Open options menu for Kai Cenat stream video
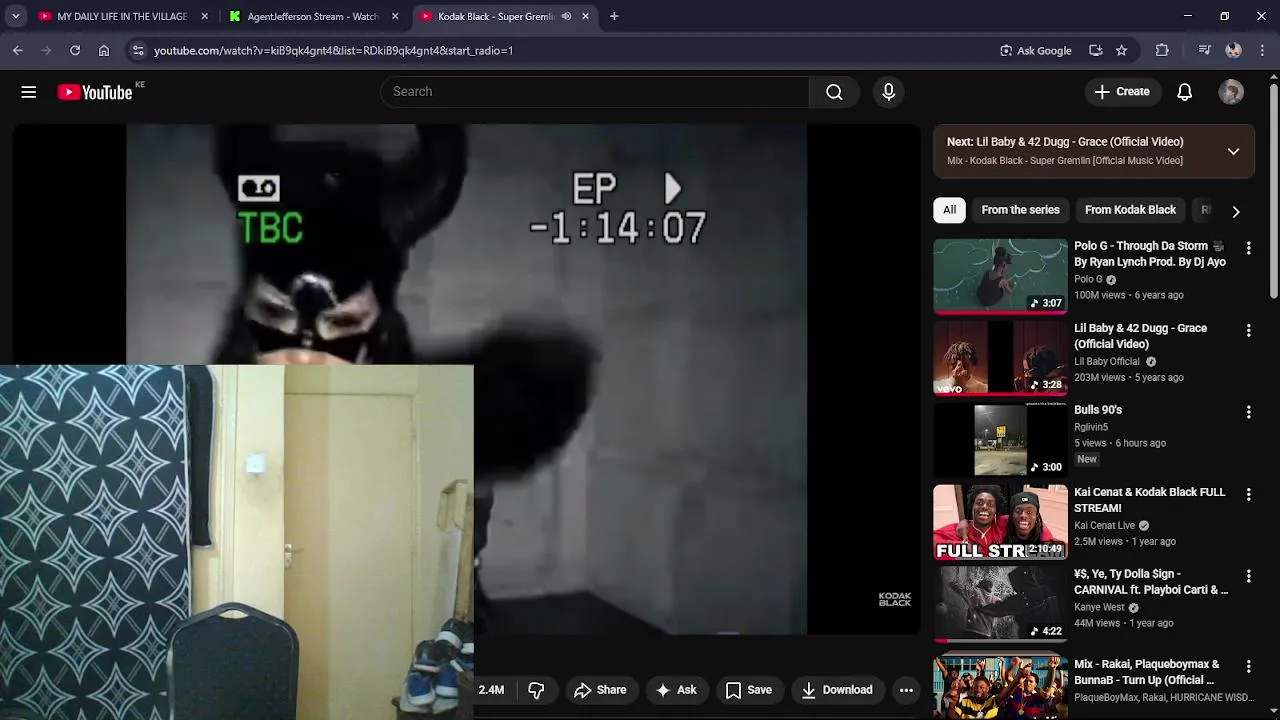1280x720 pixels. [x=1248, y=494]
